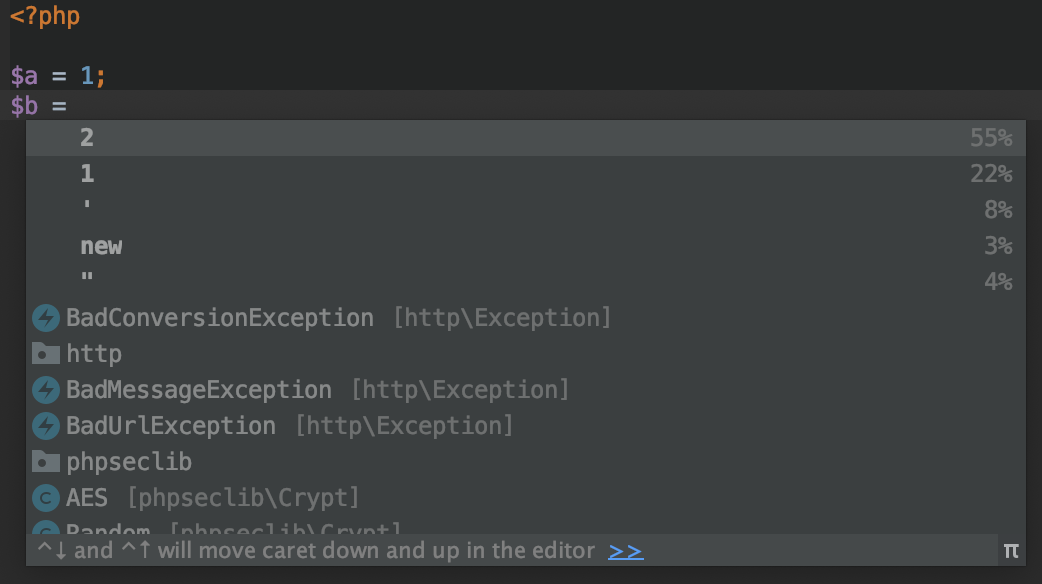Click the BadConversionException lightning icon
The height and width of the screenshot is (584, 1042).
coord(46,318)
